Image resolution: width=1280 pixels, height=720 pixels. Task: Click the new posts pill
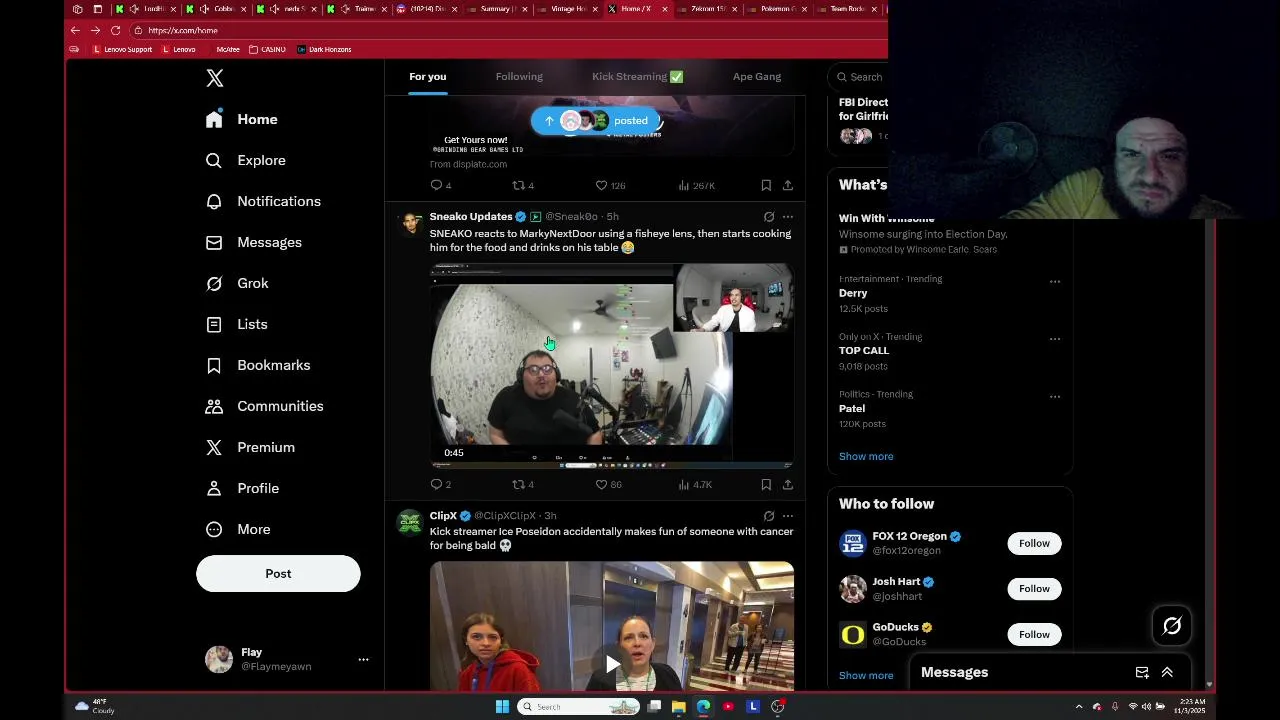(595, 121)
